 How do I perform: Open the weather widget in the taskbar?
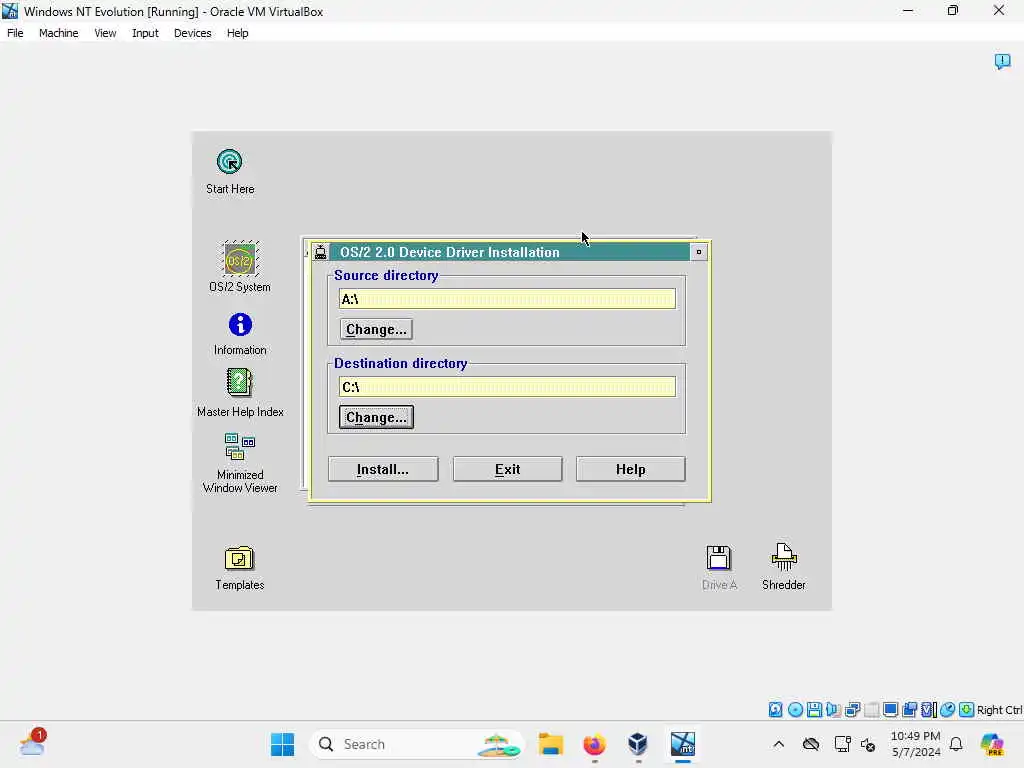pyautogui.click(x=33, y=743)
